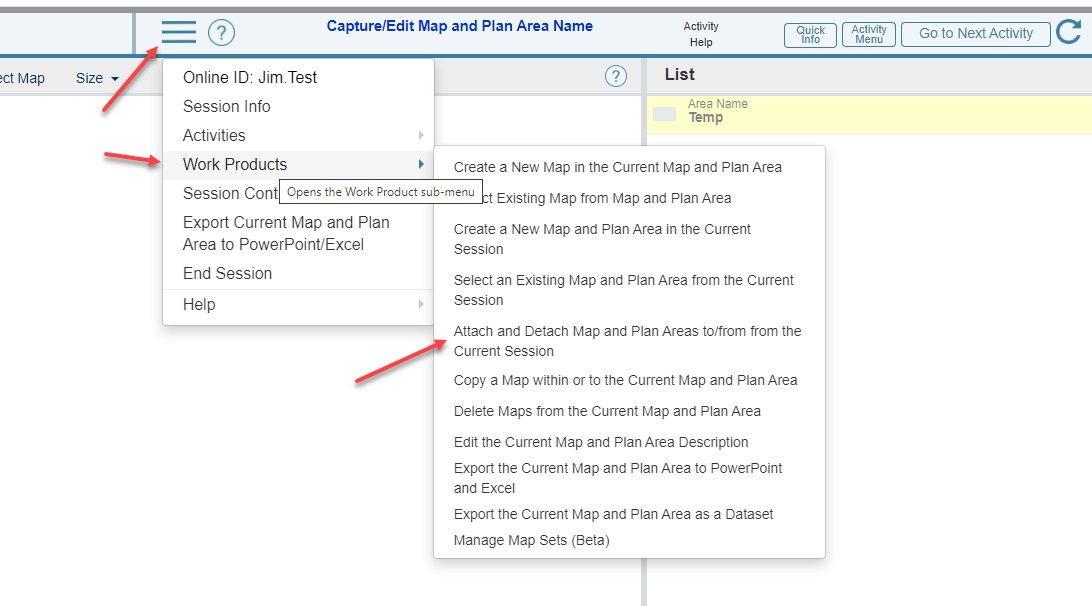Image resolution: width=1092 pixels, height=606 pixels.
Task: Click the Capture/Edit Map and Plan Area Name title
Action: pos(460,26)
